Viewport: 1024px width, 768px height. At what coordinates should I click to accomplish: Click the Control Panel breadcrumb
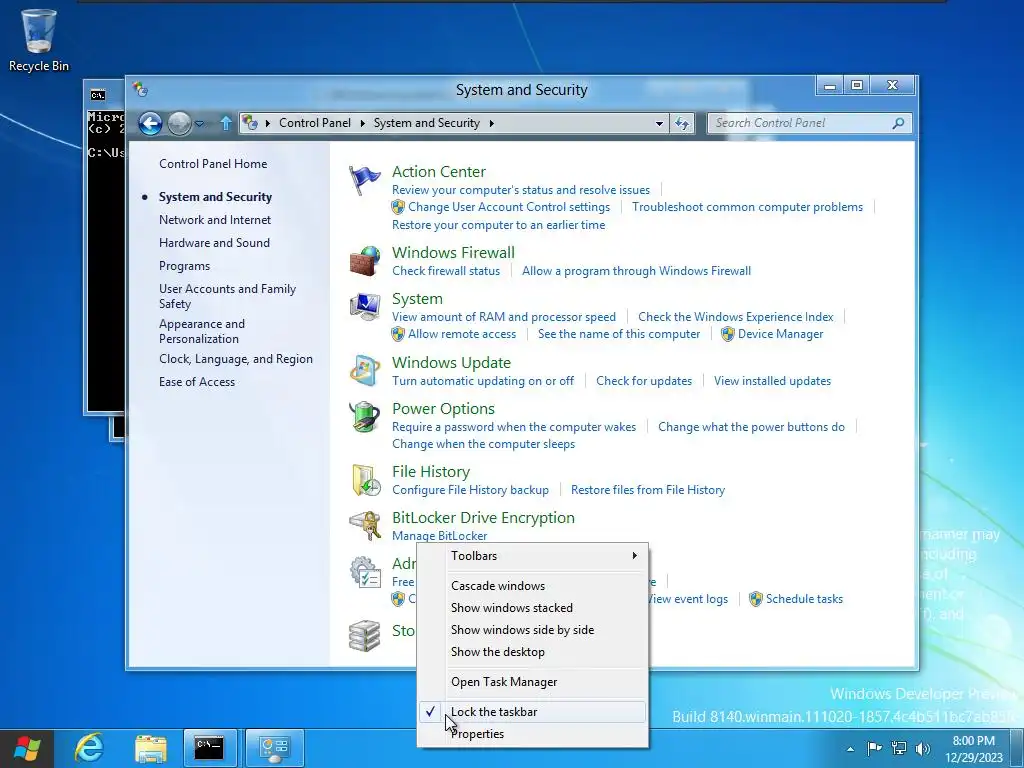point(315,123)
